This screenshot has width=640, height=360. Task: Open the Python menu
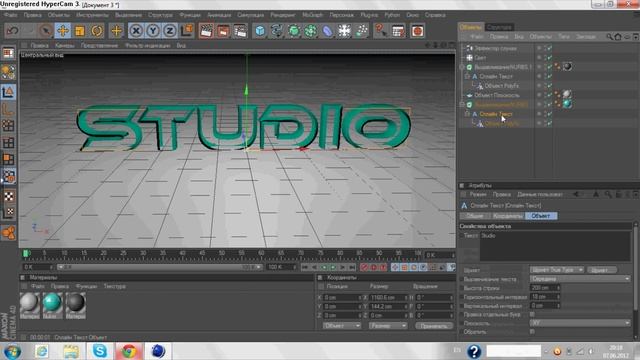click(392, 15)
